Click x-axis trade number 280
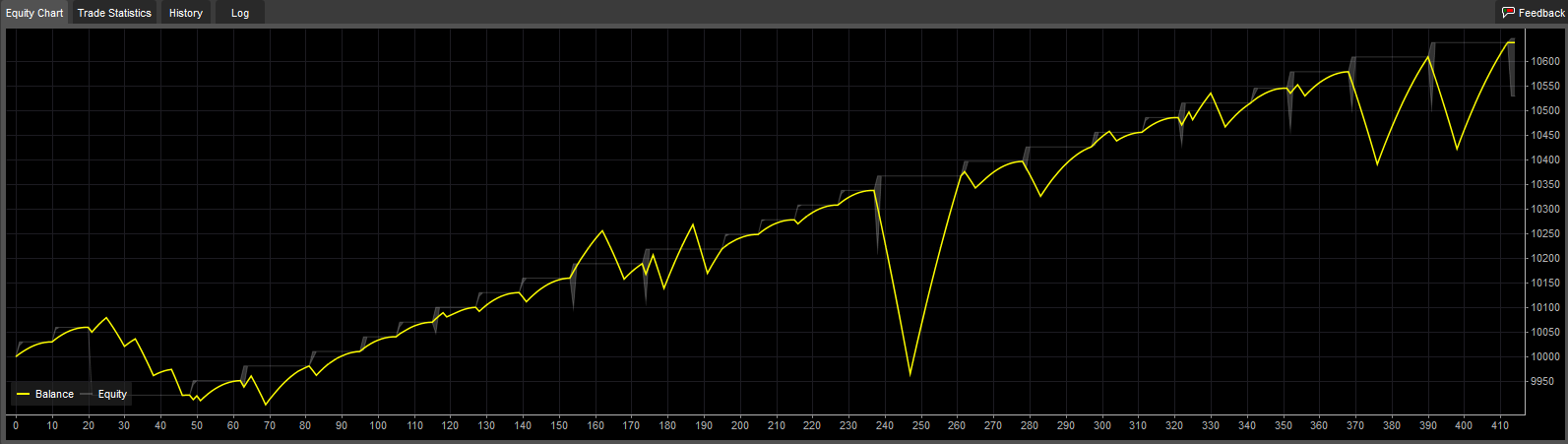 1030,425
